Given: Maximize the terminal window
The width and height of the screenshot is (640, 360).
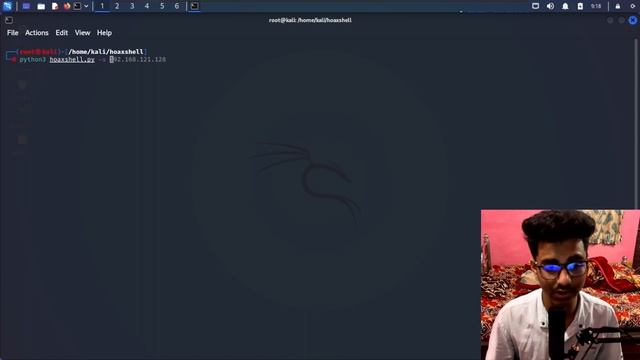Looking at the screenshot, I should 621,20.
